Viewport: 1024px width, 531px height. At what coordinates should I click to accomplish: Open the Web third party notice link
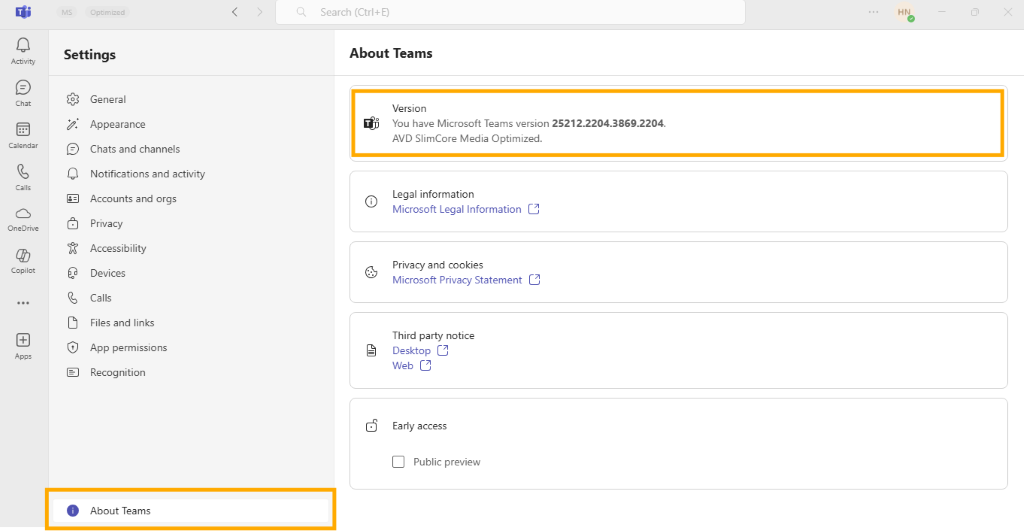(x=402, y=366)
